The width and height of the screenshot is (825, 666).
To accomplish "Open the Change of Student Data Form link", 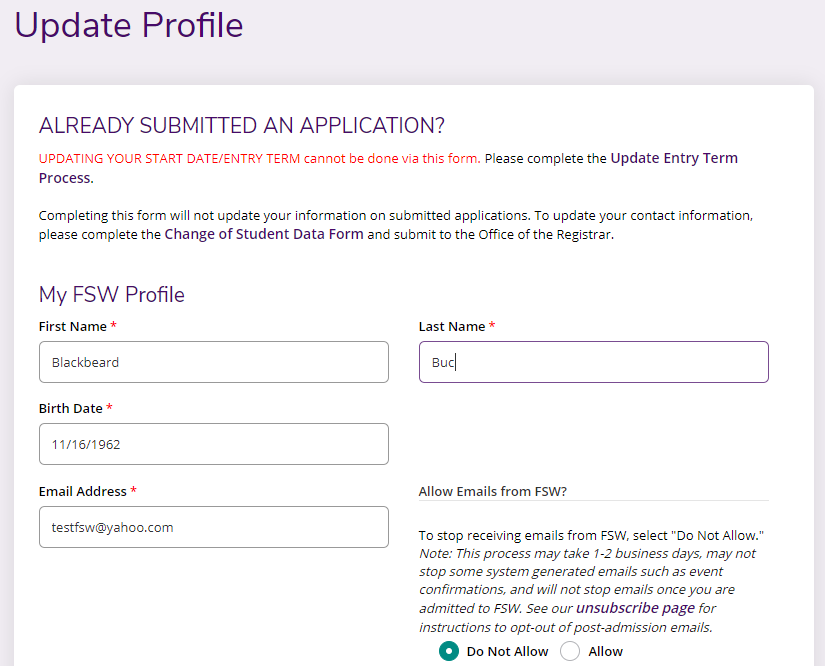I will pyautogui.click(x=263, y=234).
